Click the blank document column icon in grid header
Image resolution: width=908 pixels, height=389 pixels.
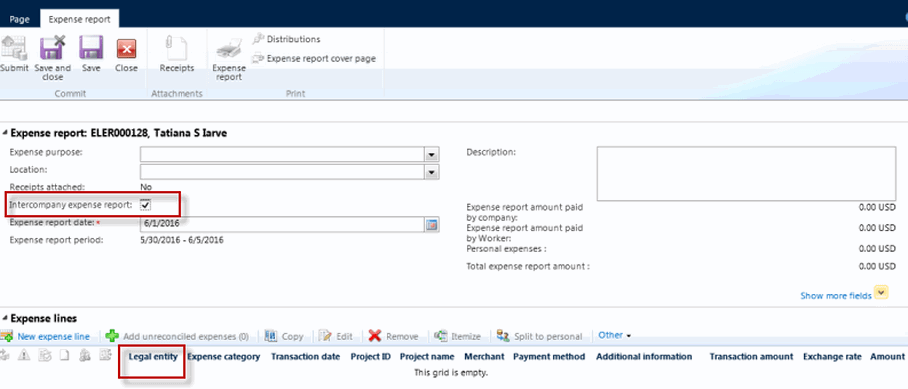pos(64,356)
